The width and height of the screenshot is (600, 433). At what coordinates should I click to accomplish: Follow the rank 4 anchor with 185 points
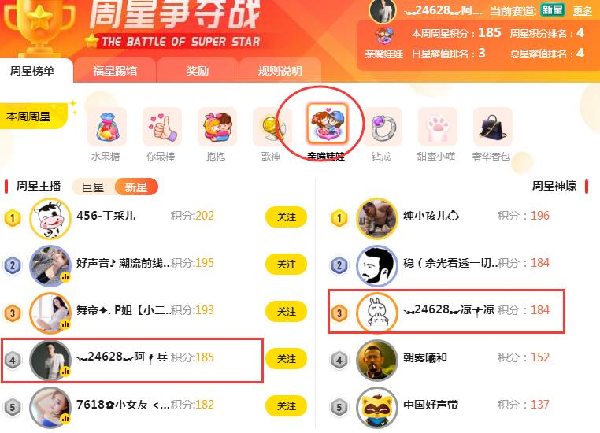point(286,358)
